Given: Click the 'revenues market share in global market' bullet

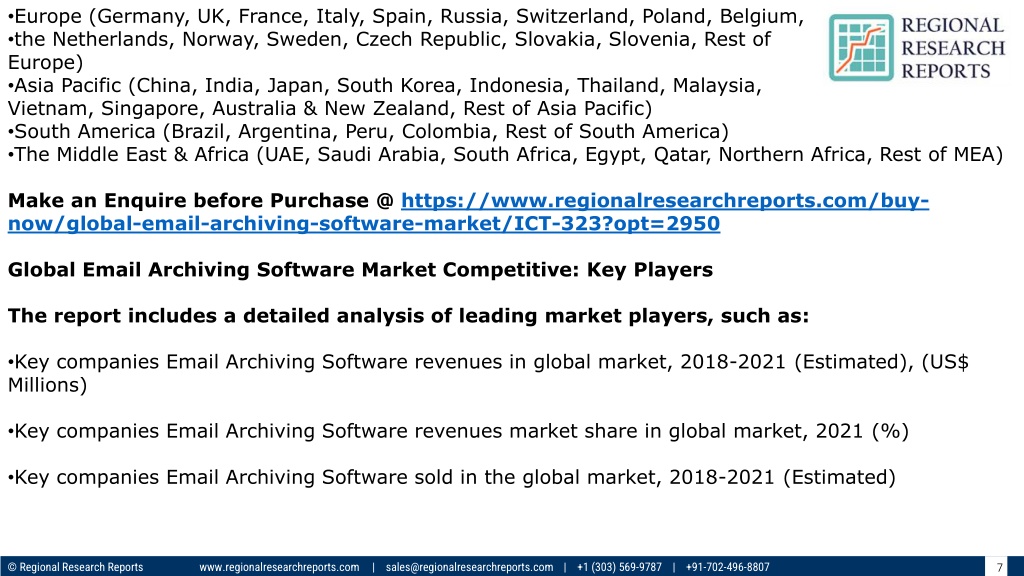Looking at the screenshot, I should (458, 431).
